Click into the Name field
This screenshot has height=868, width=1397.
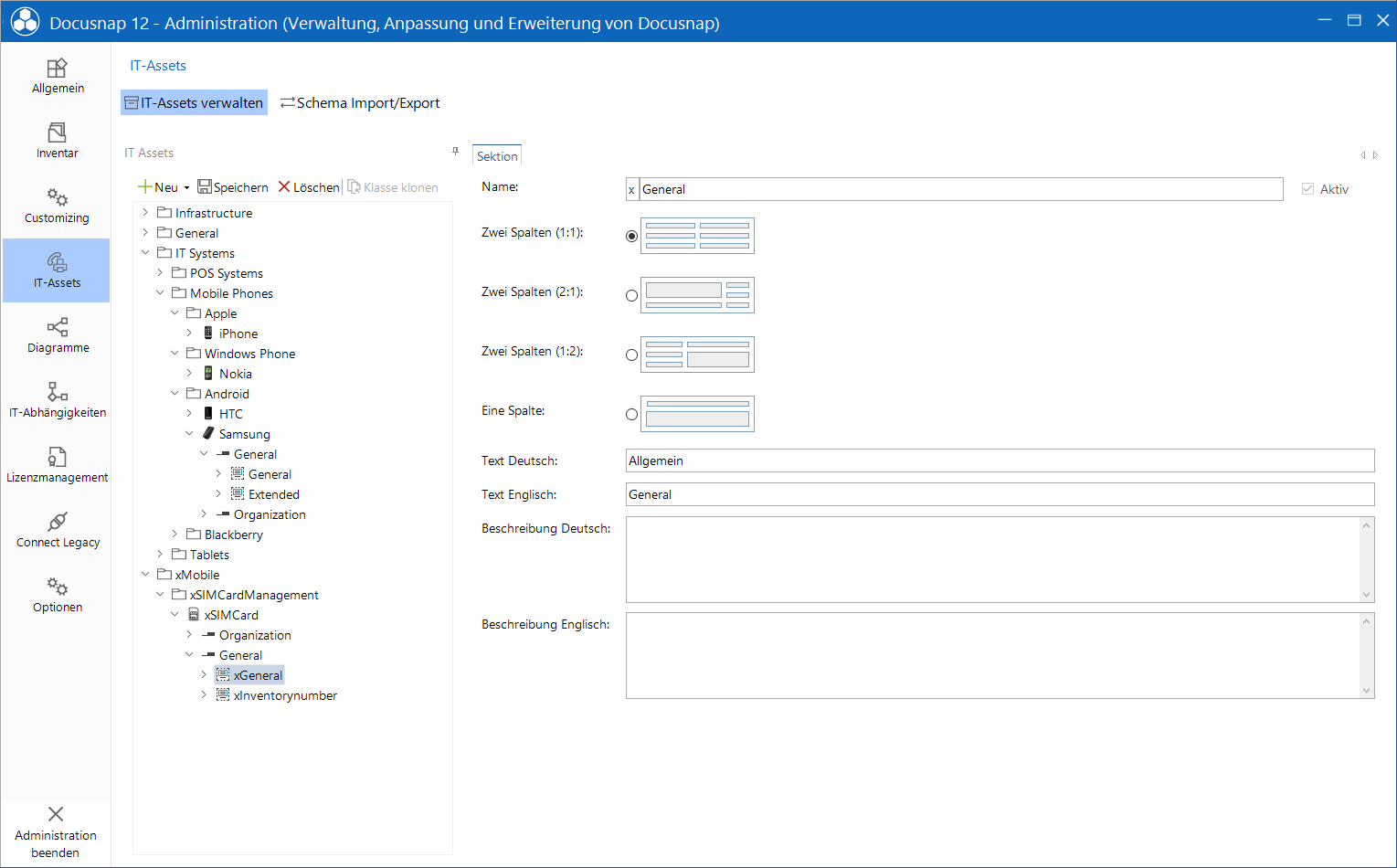(961, 189)
